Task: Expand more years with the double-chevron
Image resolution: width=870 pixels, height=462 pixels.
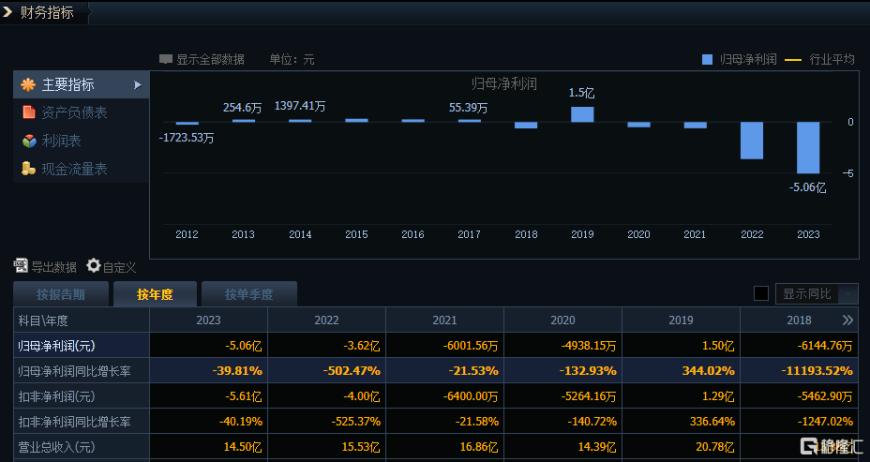Action: (x=847, y=320)
